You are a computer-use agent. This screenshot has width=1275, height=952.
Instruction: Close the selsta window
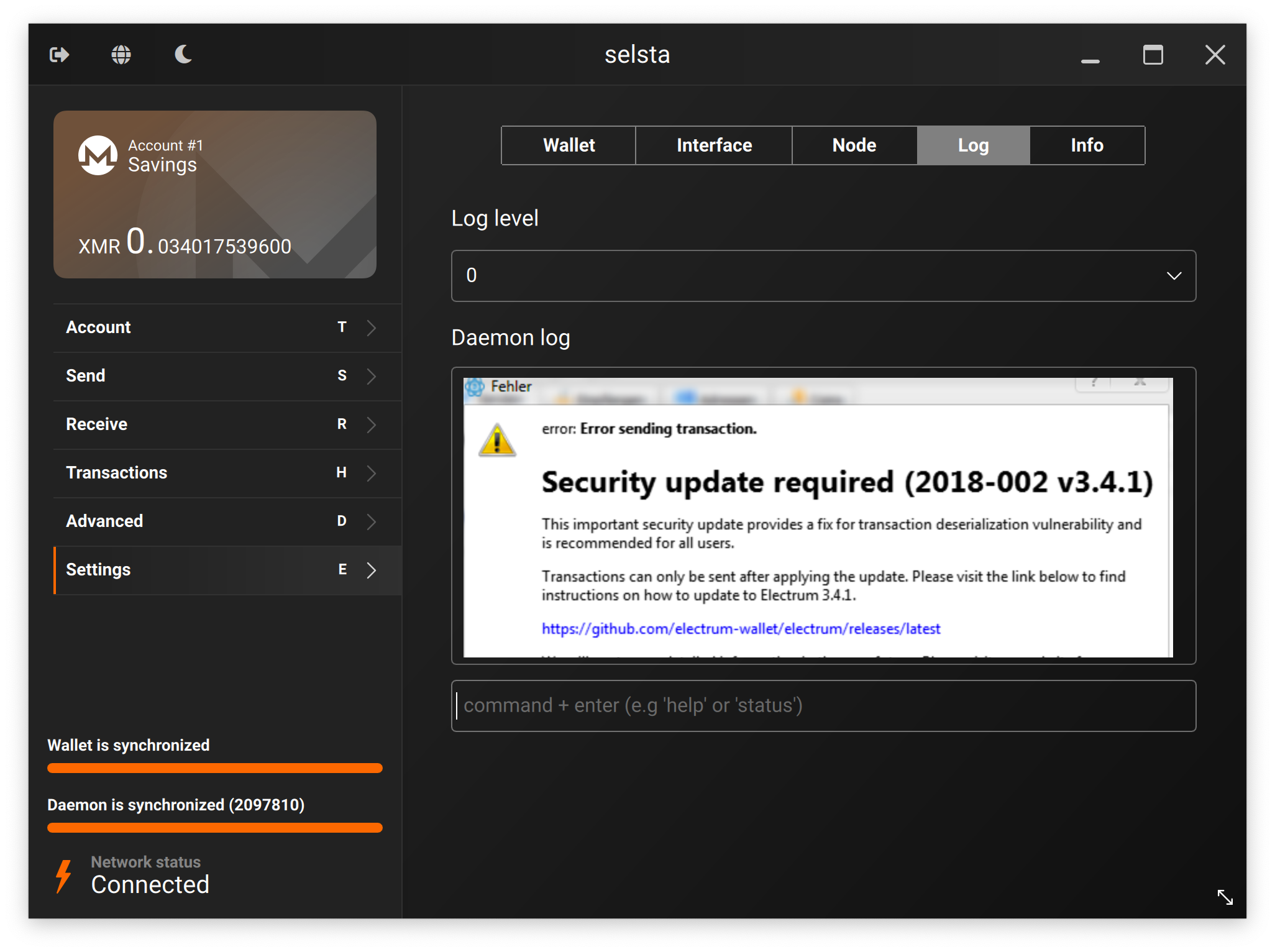click(1215, 55)
